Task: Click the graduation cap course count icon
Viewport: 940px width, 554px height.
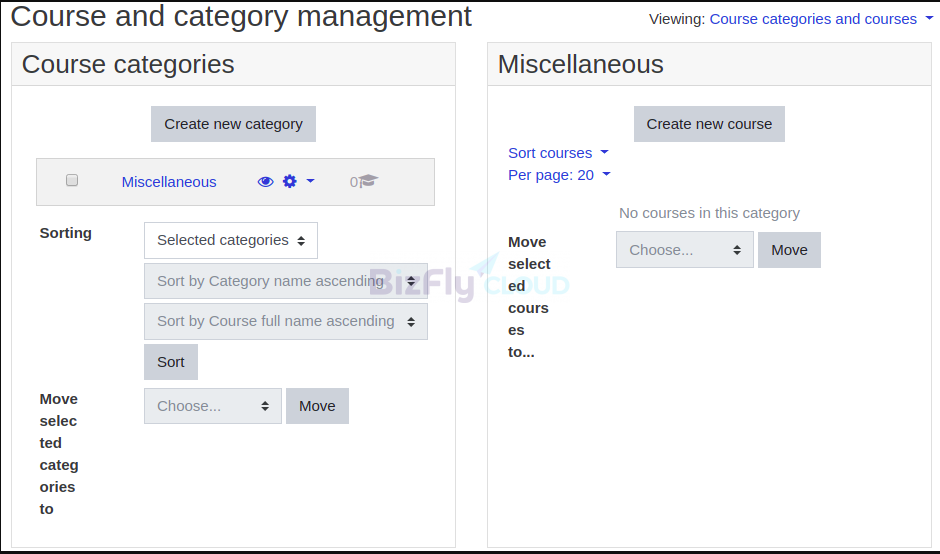Action: click(369, 180)
